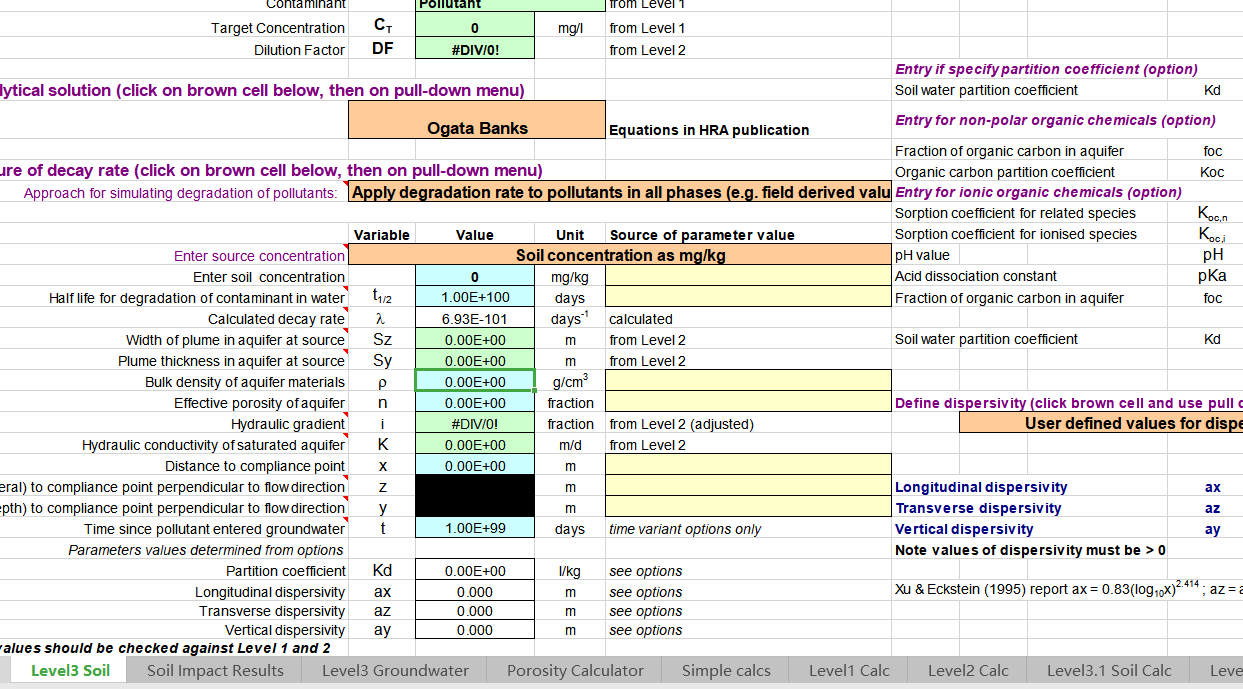Select the black y distance cell

coord(475,508)
